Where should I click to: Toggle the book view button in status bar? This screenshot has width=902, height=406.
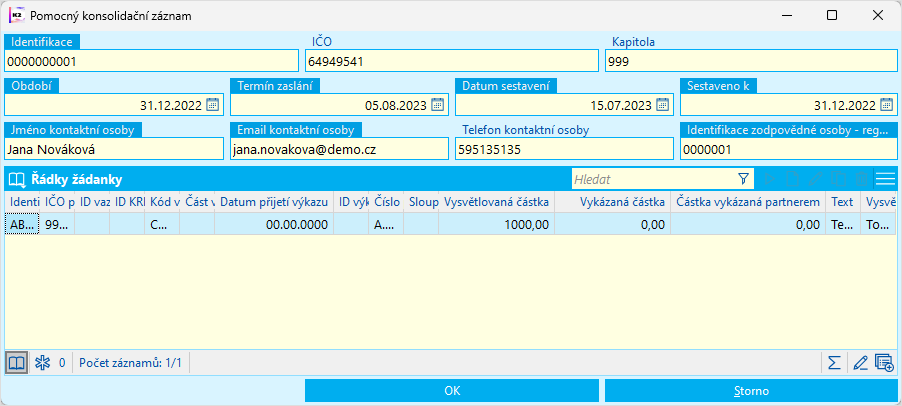point(17,363)
